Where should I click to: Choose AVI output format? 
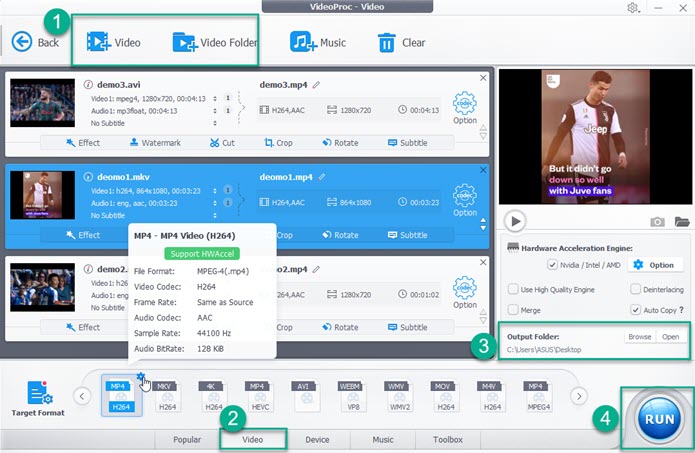(306, 396)
